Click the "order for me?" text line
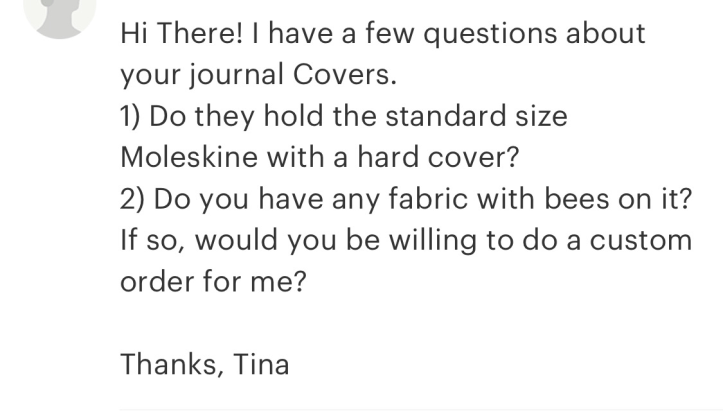 pyautogui.click(x=212, y=281)
